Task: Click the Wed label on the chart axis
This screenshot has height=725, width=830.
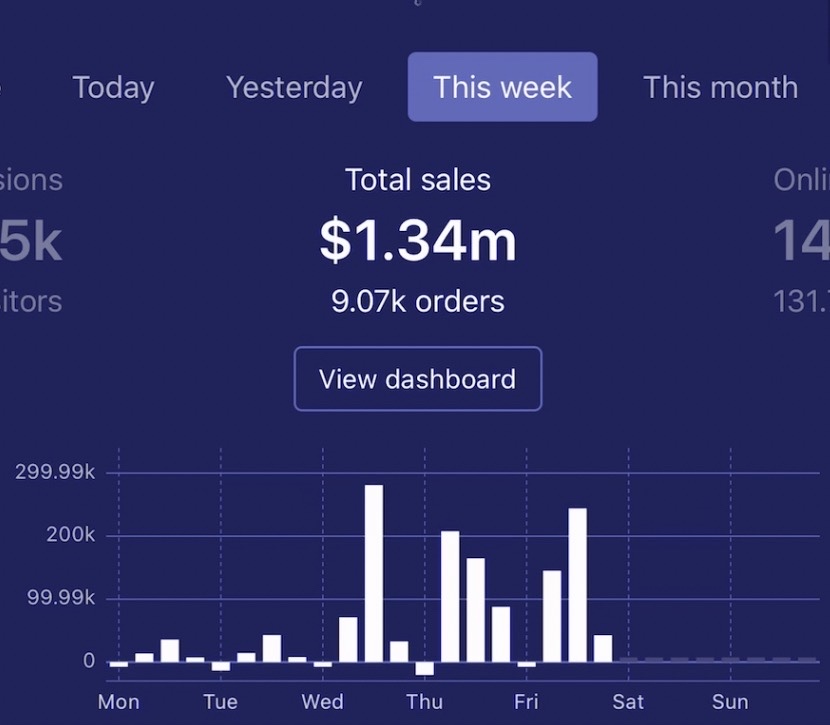Action: 322,702
